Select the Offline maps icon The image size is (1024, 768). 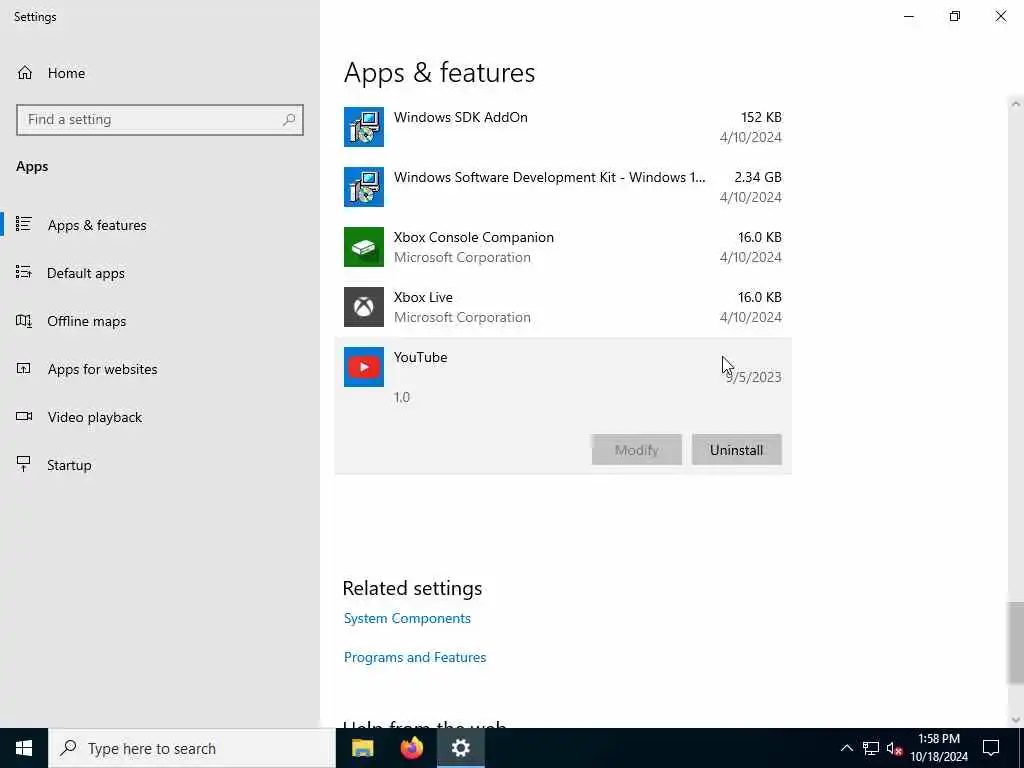[24, 321]
